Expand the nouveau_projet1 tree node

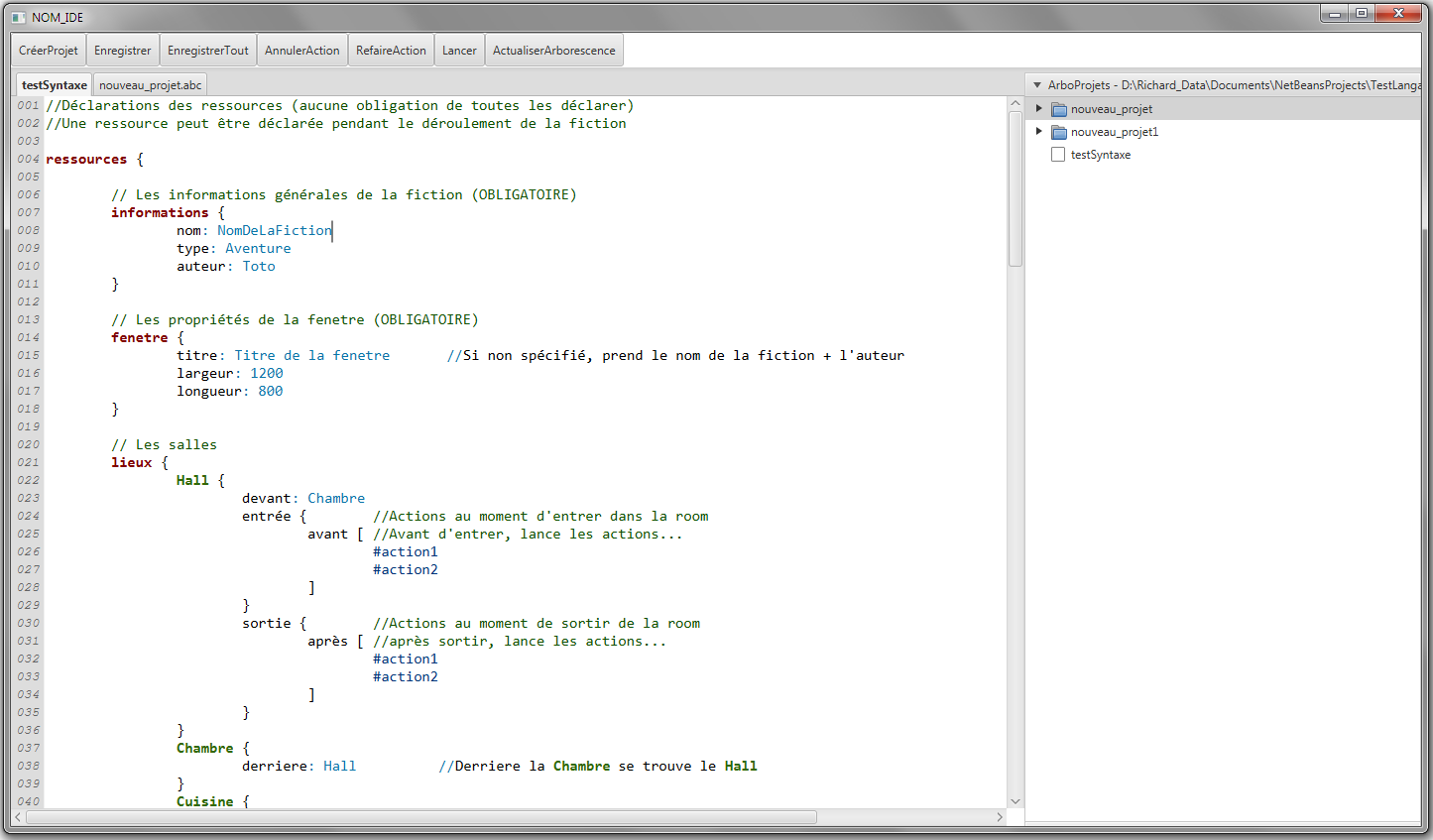(1039, 131)
